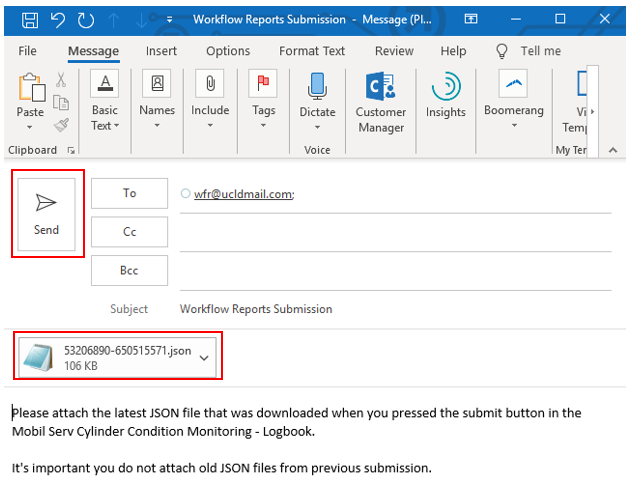Viewport: 626px width, 484px height.
Task: Click the Save icon in title bar
Action: click(31, 19)
